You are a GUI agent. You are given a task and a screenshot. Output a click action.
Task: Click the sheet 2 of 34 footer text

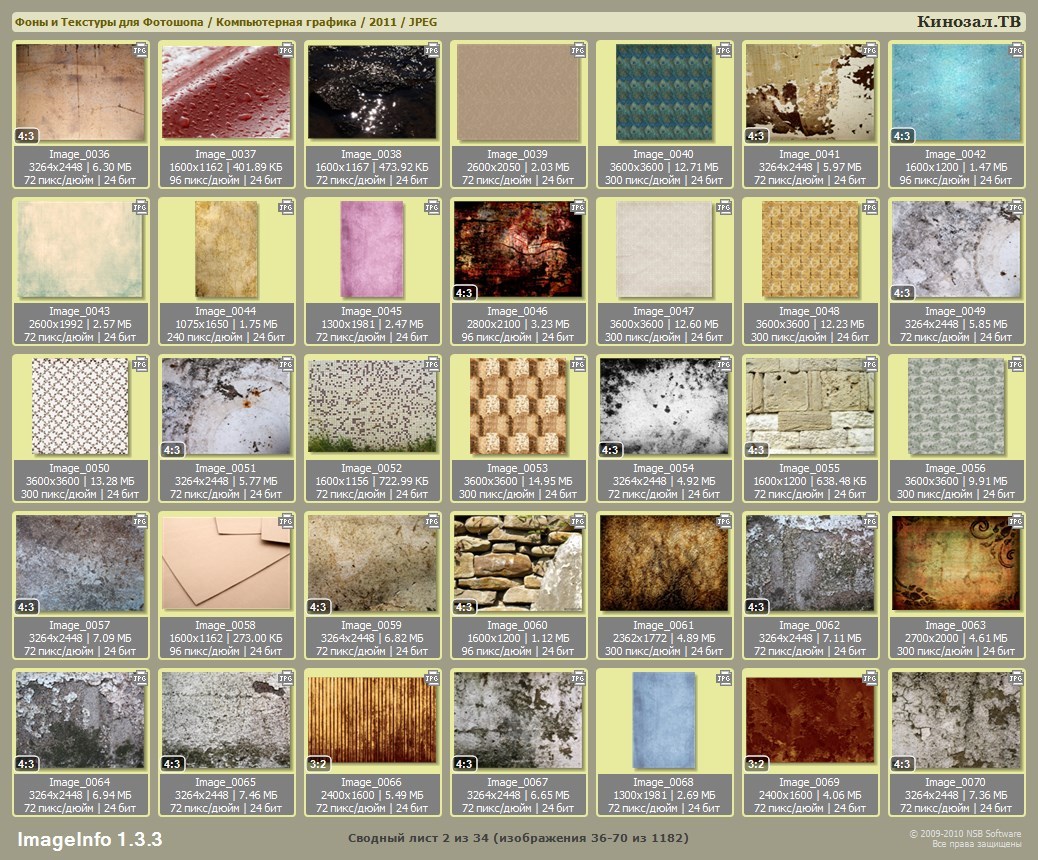coord(518,838)
